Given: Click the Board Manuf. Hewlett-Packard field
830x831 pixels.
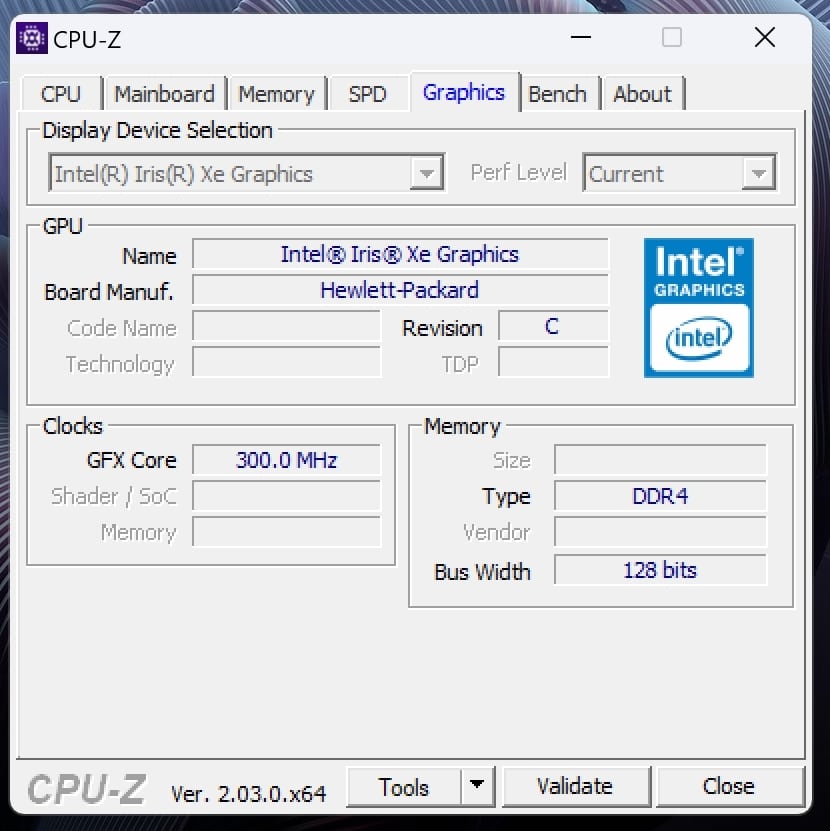Looking at the screenshot, I should 400,290.
